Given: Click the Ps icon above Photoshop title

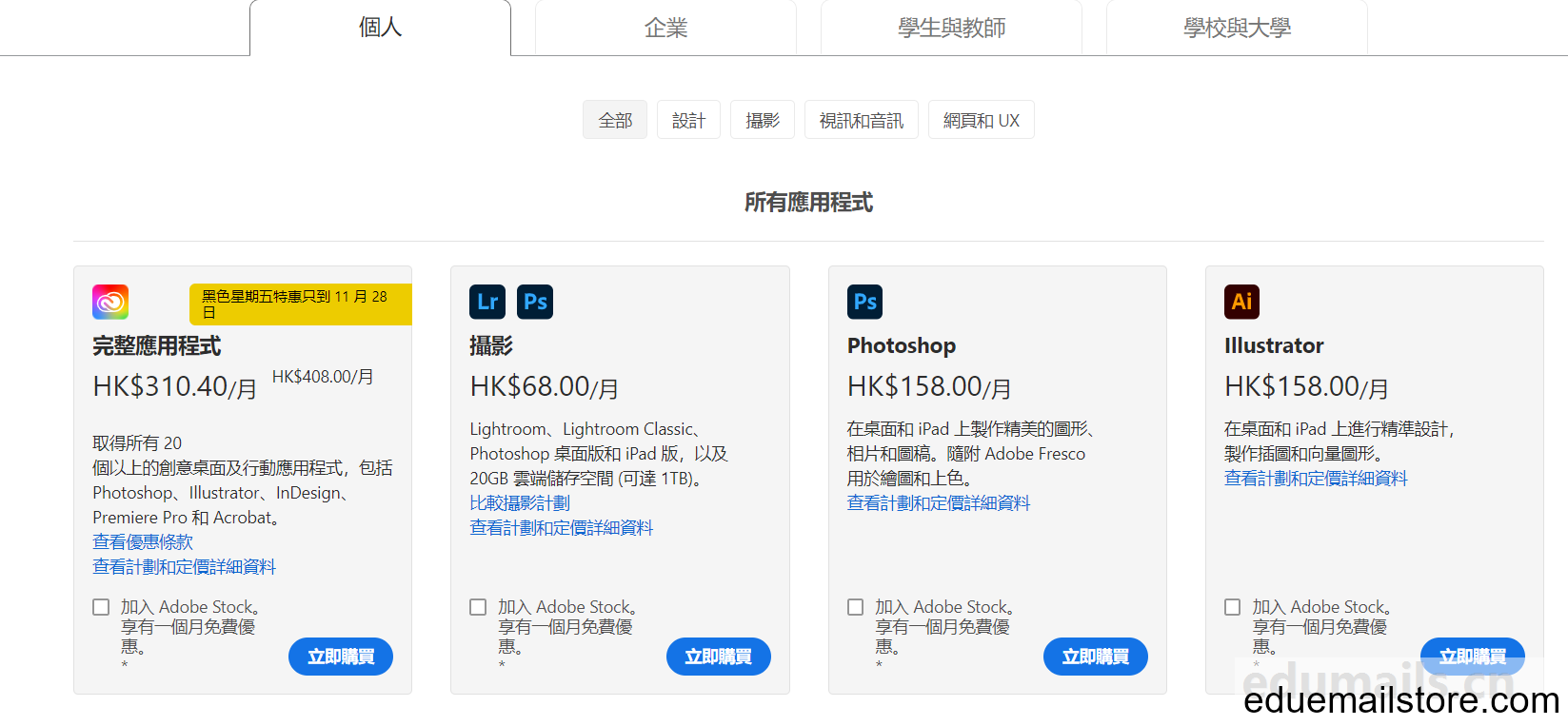Looking at the screenshot, I should (x=864, y=302).
